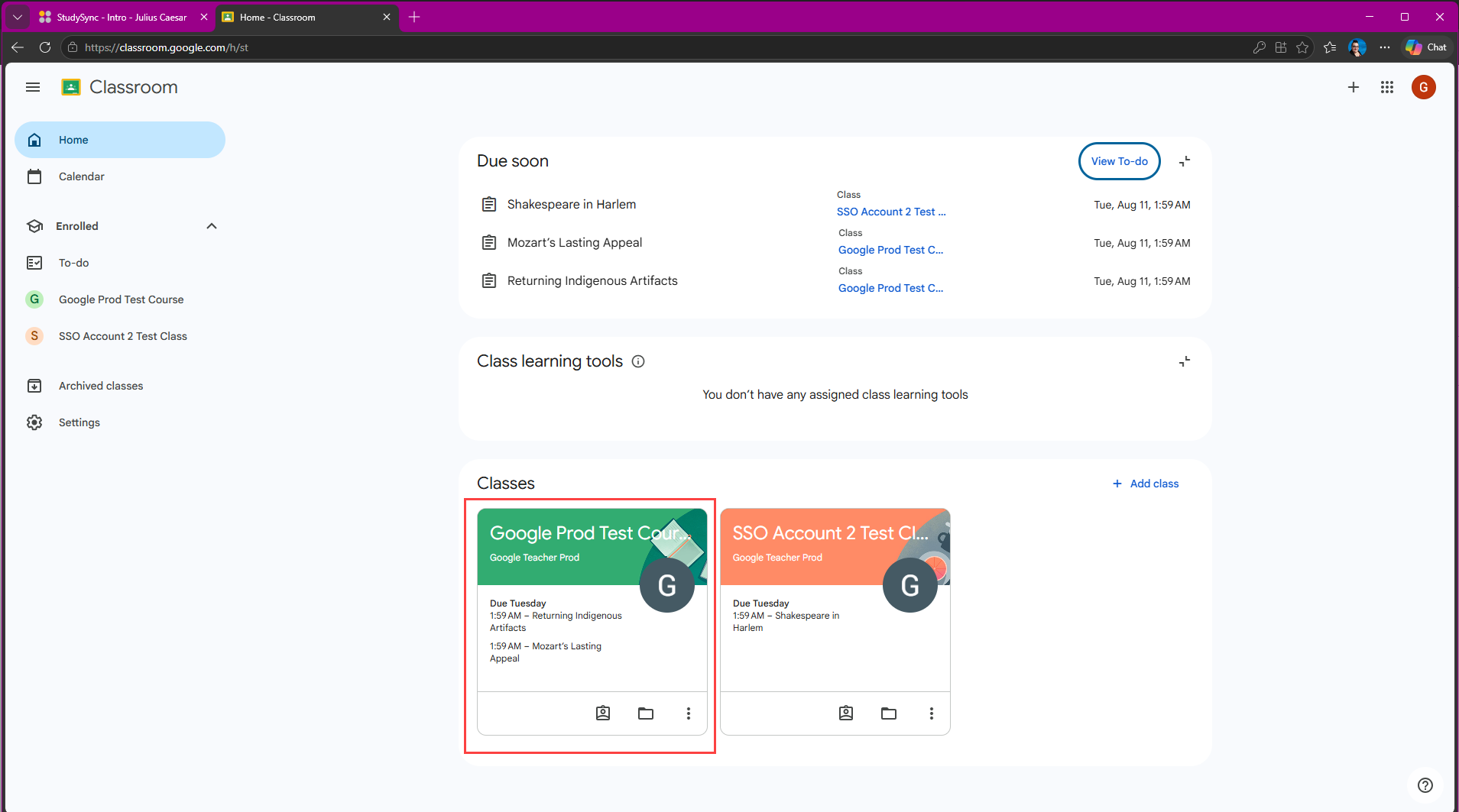Add page to favorites star icon
This screenshot has height=812, width=1459.
click(1302, 47)
